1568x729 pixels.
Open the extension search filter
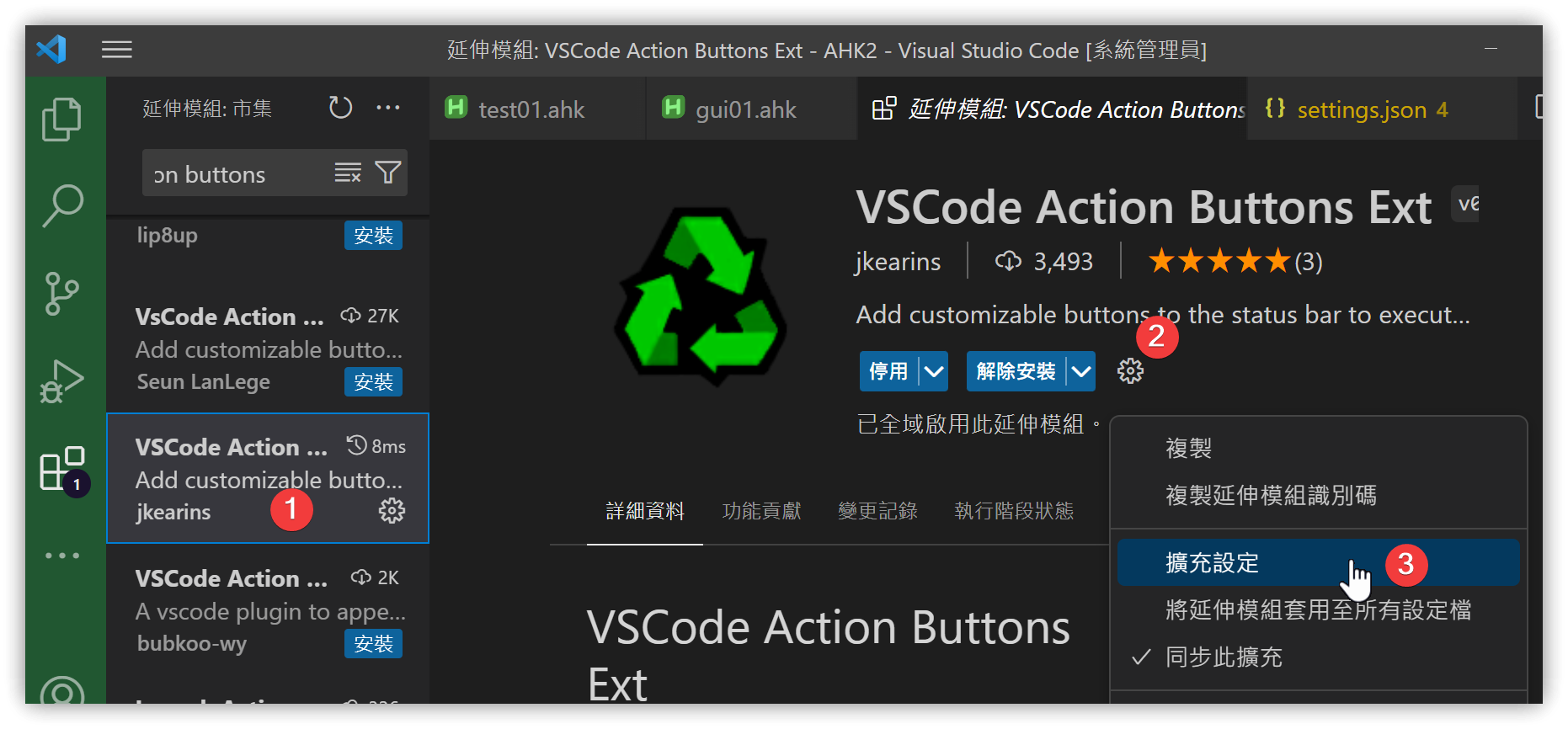pos(388,173)
